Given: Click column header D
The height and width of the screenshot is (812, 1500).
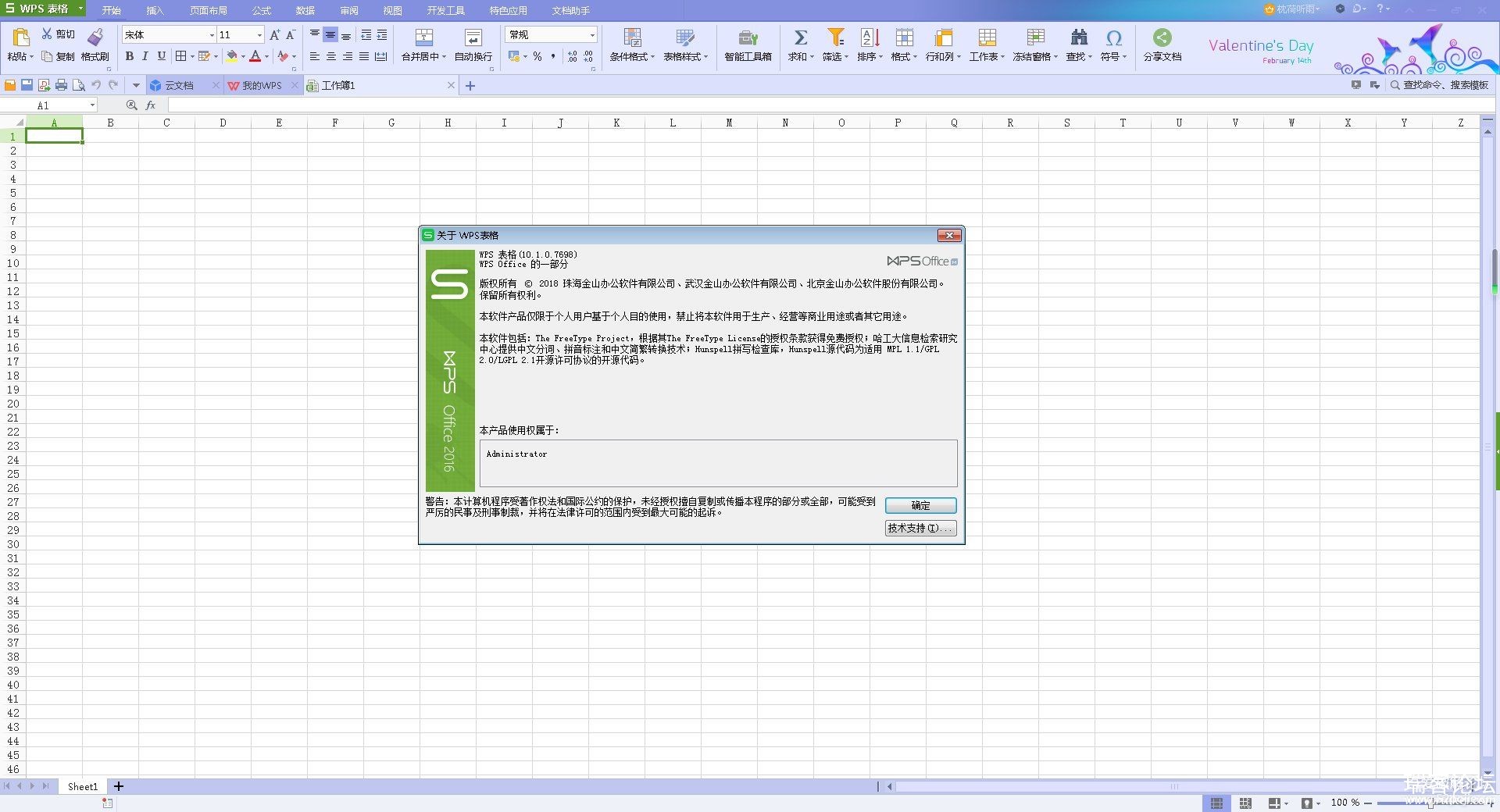Looking at the screenshot, I should pyautogui.click(x=223, y=123).
